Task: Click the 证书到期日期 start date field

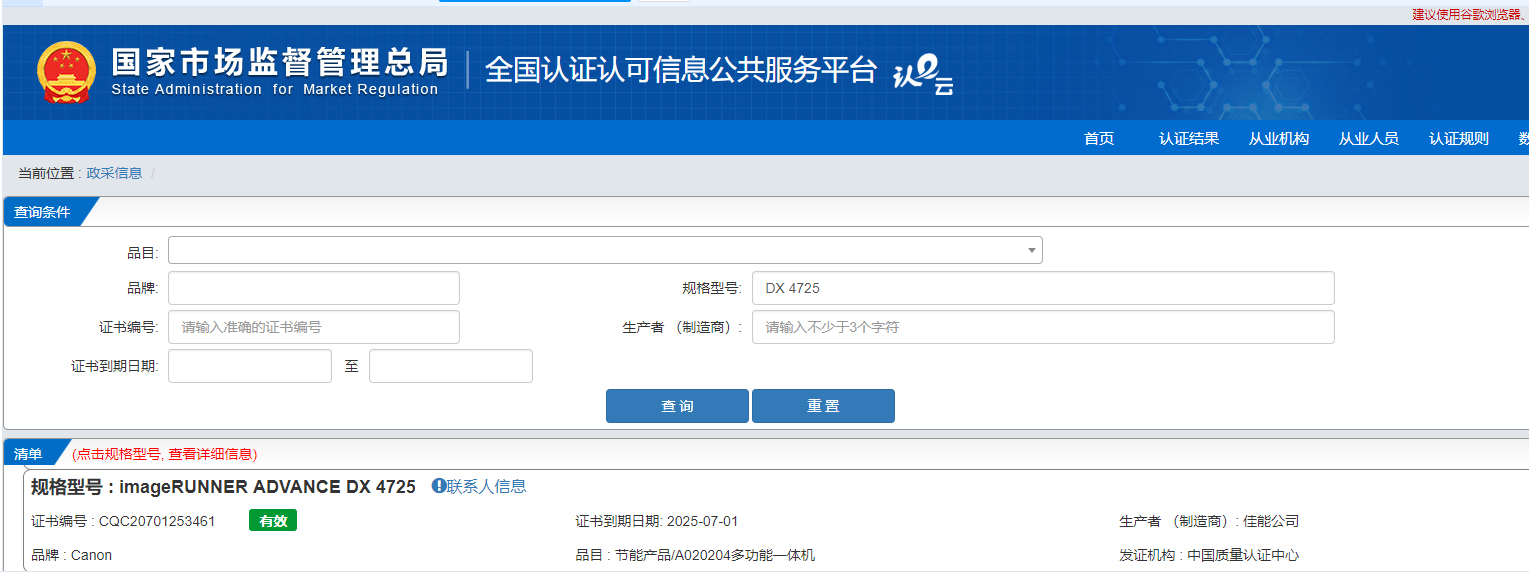Action: [x=250, y=366]
